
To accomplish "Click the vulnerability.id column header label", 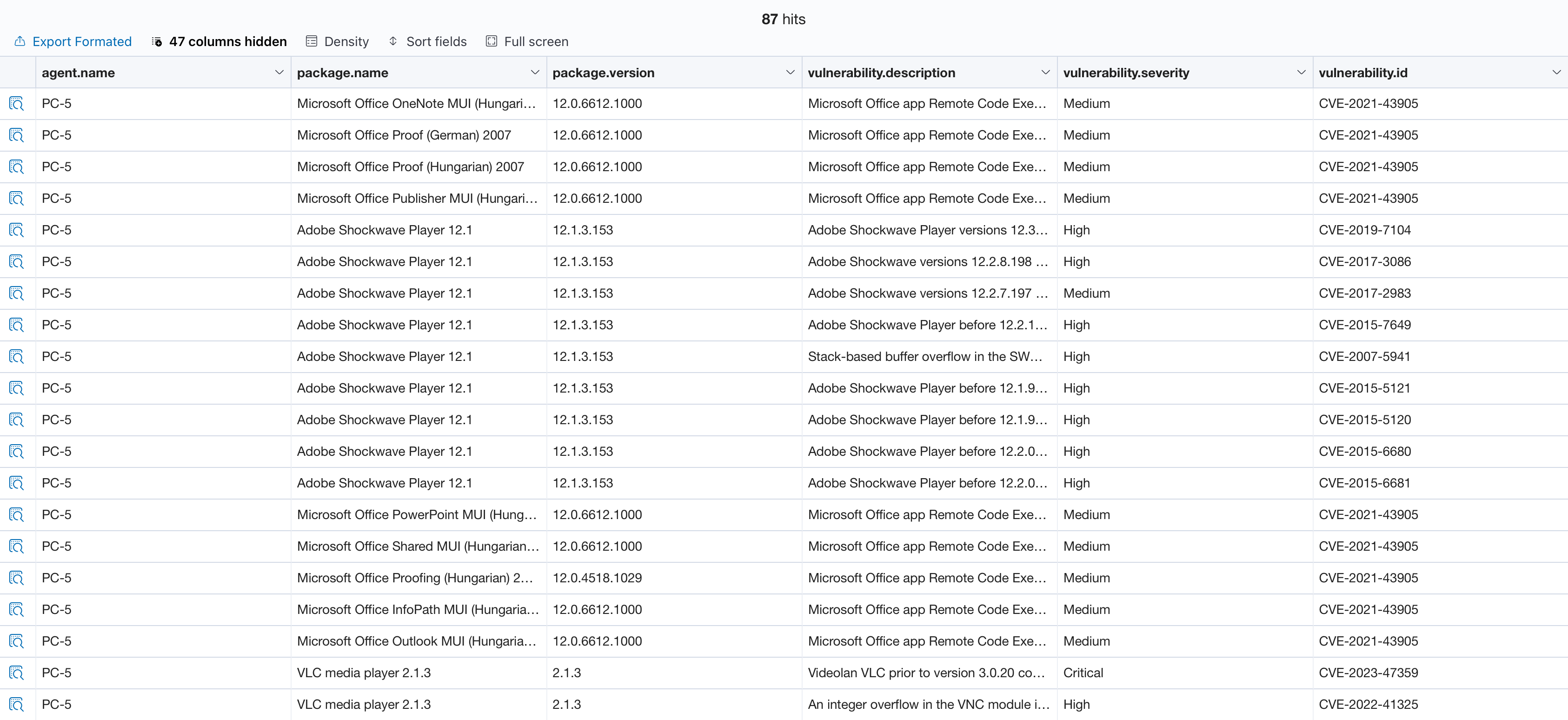I will 1363,73.
